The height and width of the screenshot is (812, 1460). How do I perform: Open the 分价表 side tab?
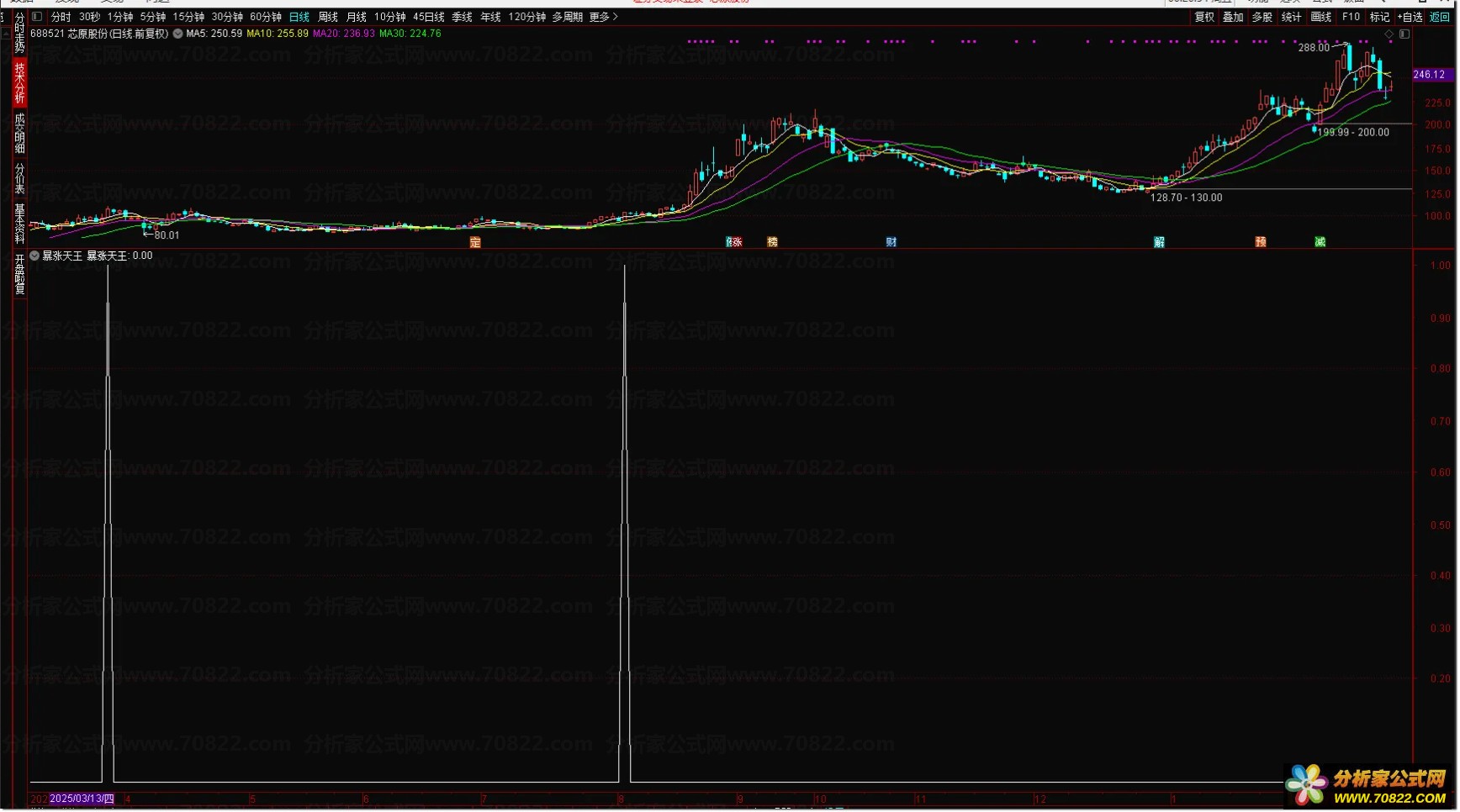click(19, 177)
